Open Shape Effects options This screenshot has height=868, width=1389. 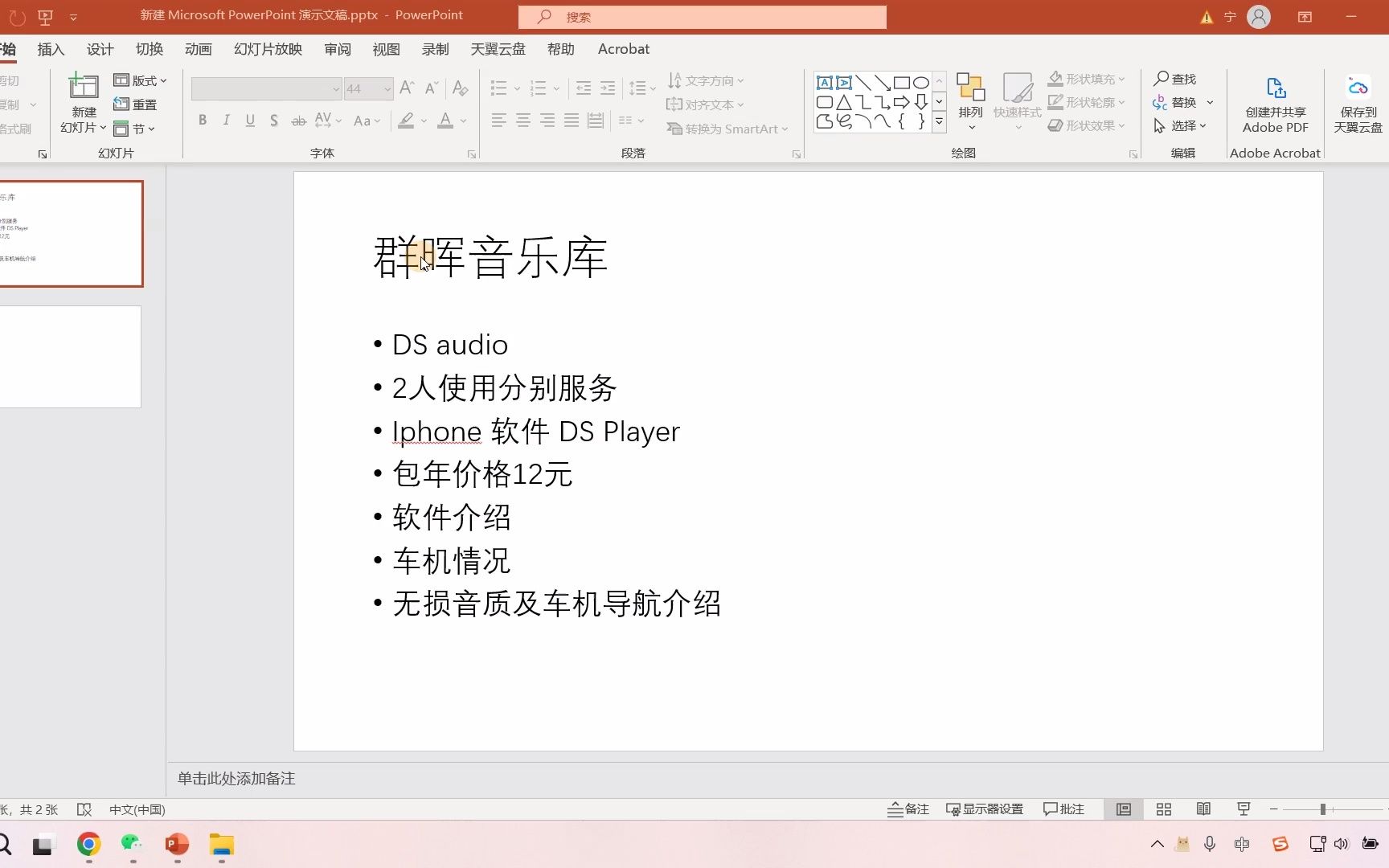(x=1086, y=125)
